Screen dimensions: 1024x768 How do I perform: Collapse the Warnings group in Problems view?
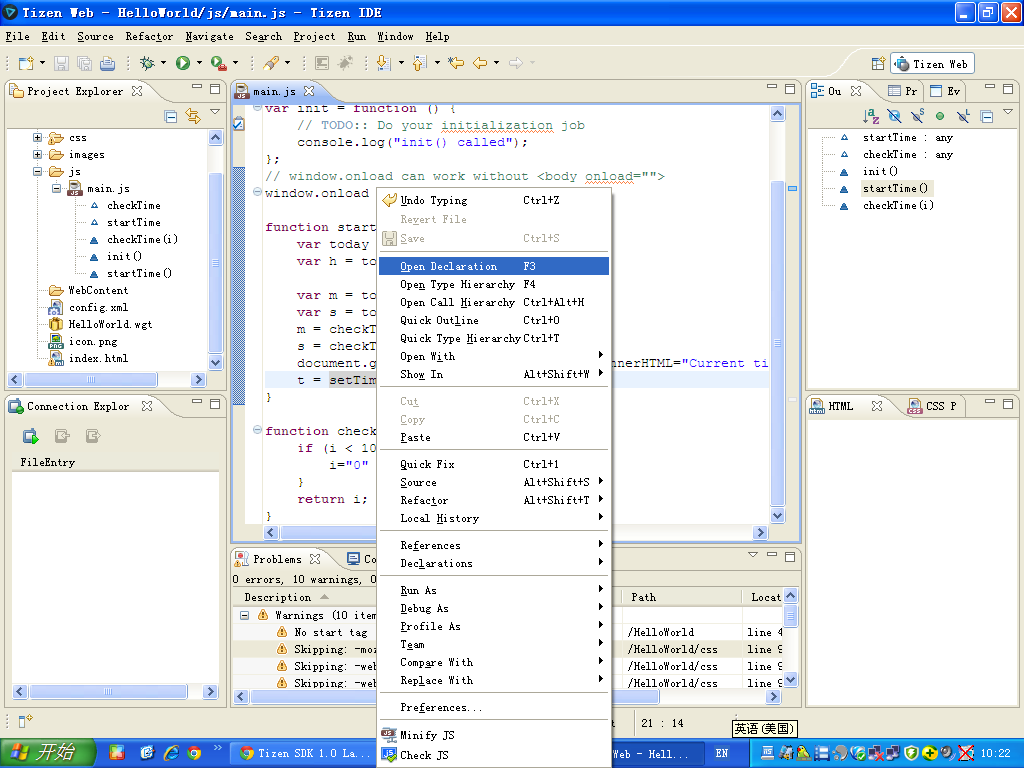pos(244,615)
